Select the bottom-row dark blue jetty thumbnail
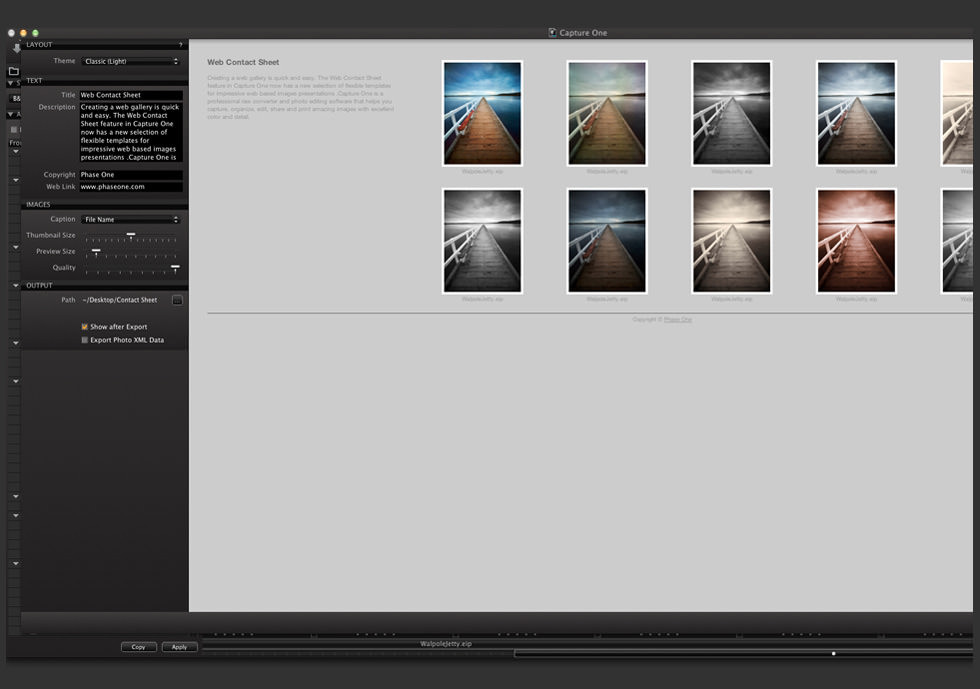Screen dimensions: 980x689 click(x=607, y=241)
